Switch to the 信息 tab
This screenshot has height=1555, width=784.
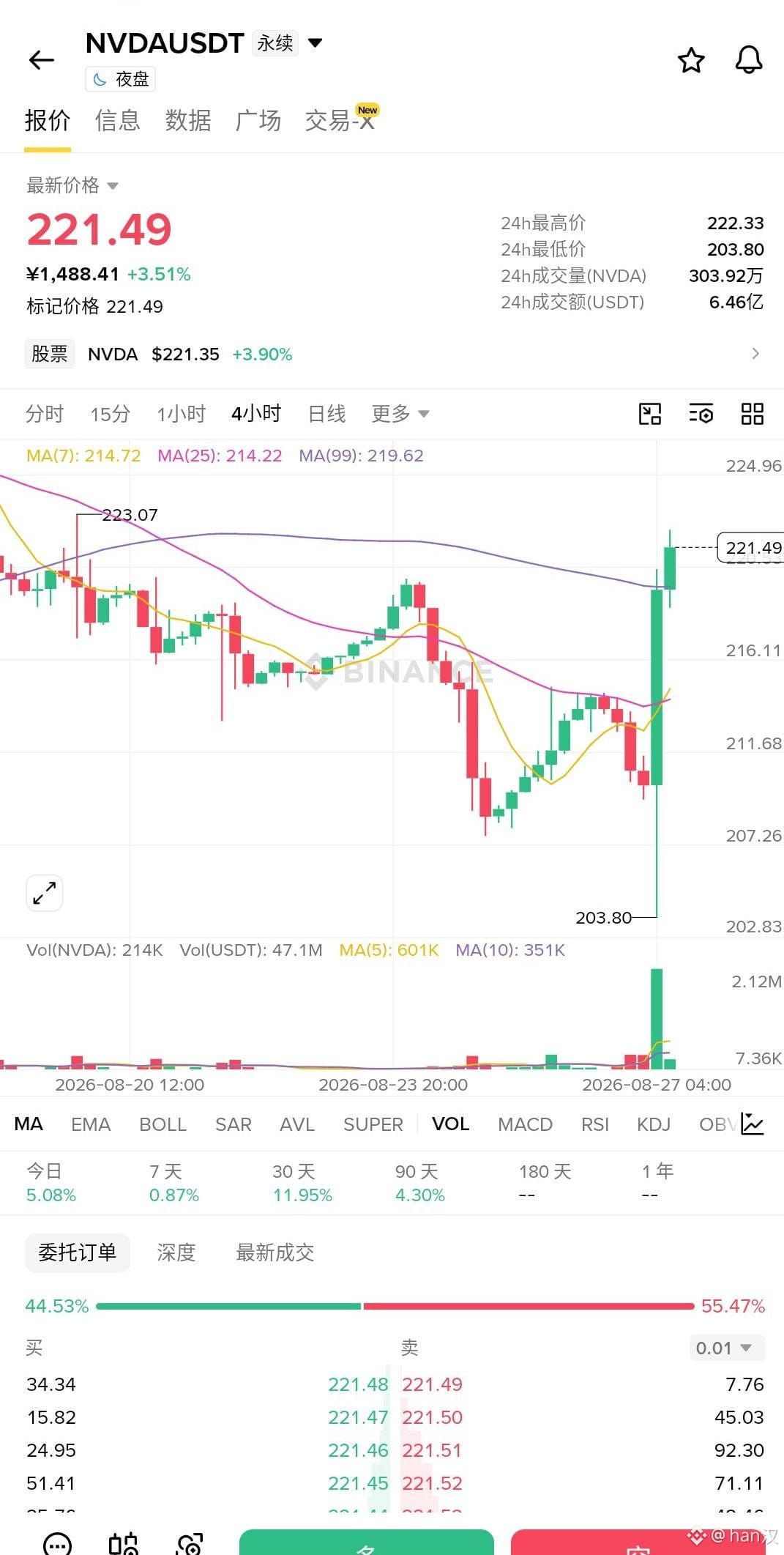tap(117, 120)
